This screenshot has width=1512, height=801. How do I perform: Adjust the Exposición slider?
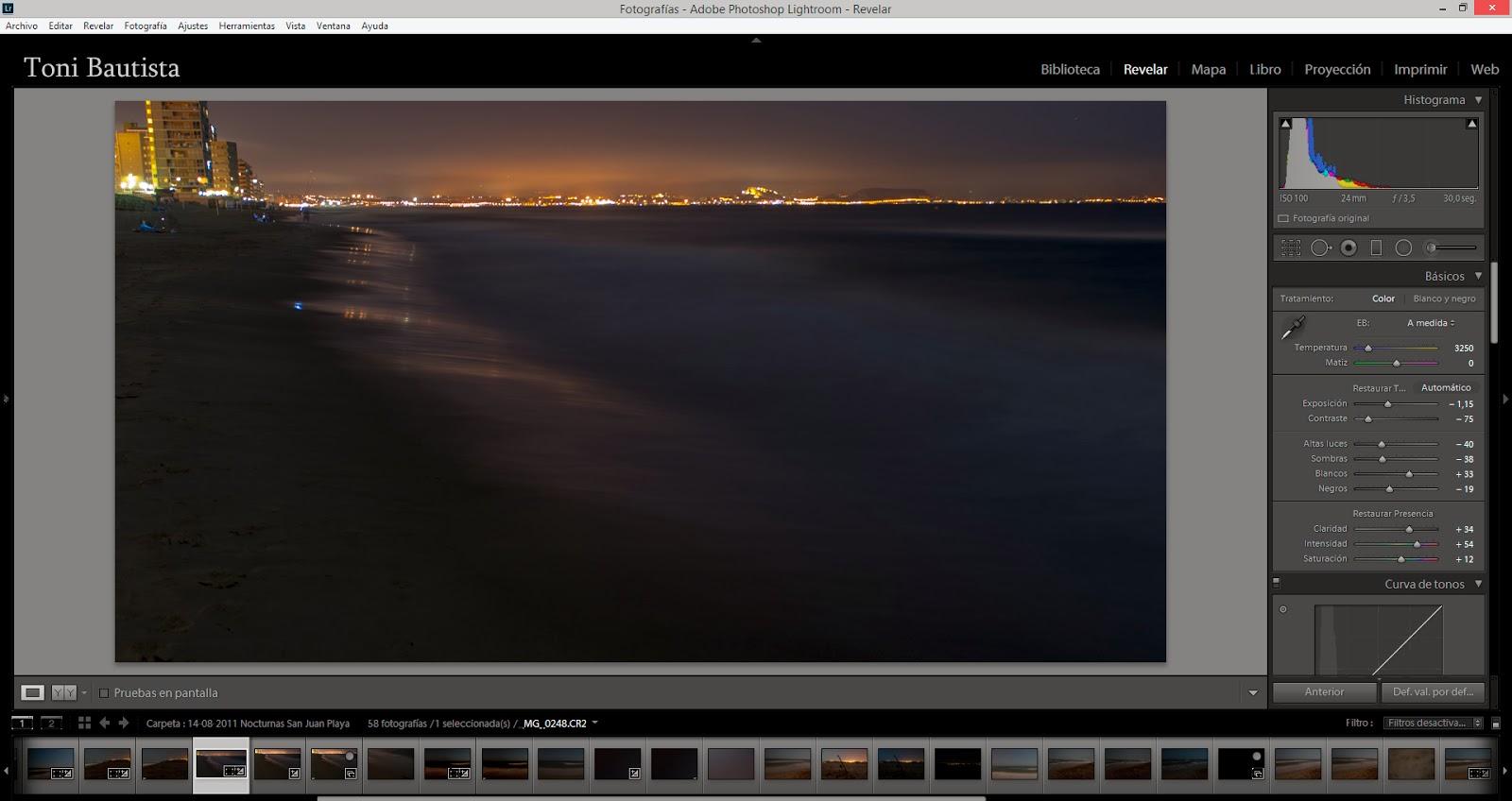[1396, 403]
